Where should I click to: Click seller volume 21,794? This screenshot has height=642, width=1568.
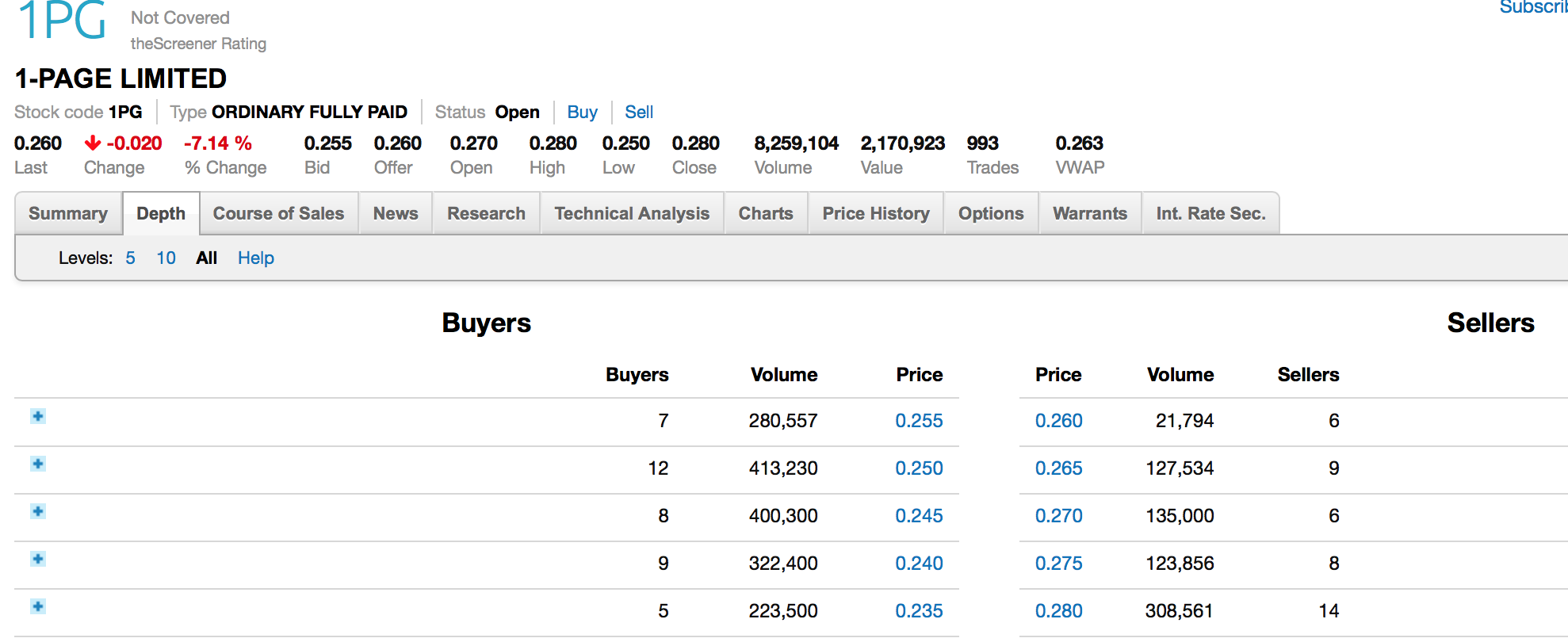pyautogui.click(x=1184, y=421)
